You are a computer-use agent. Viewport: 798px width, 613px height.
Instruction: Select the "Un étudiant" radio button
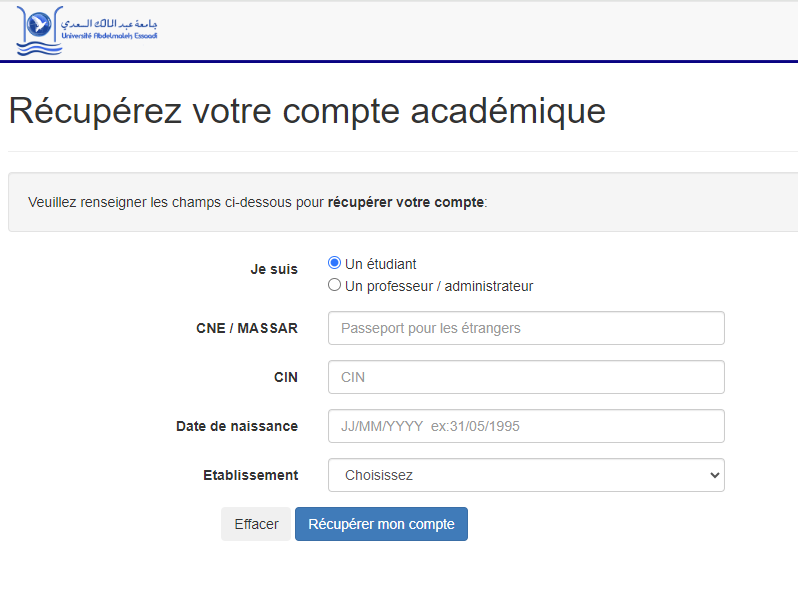coord(335,263)
